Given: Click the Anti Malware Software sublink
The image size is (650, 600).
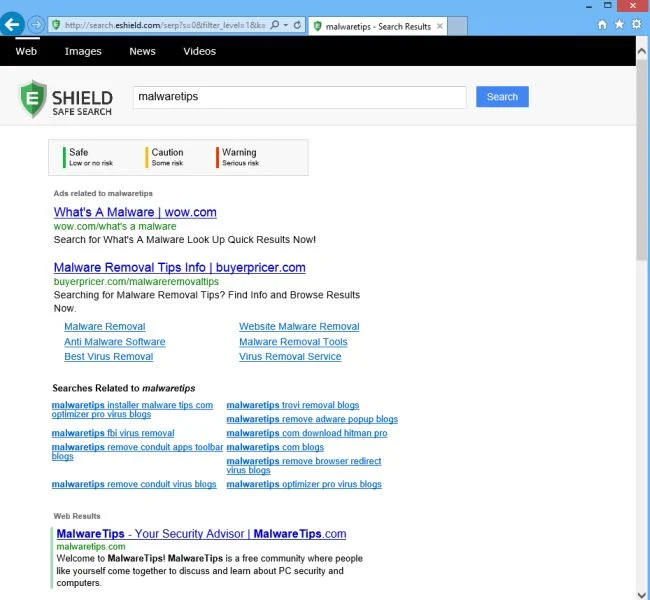Looking at the screenshot, I should point(114,342).
